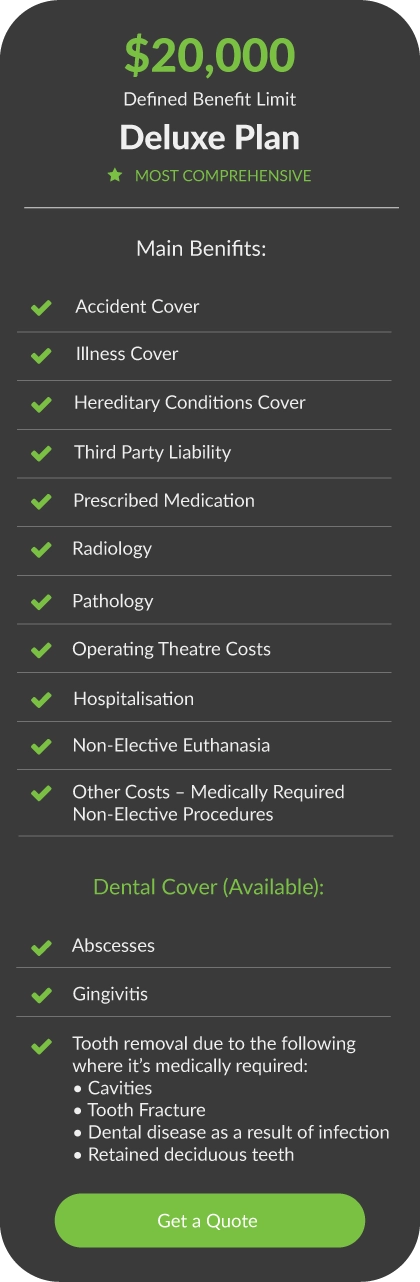This screenshot has width=420, height=1282.
Task: Click the Dental Cover (Available) heading
Action: pyautogui.click(x=208, y=888)
